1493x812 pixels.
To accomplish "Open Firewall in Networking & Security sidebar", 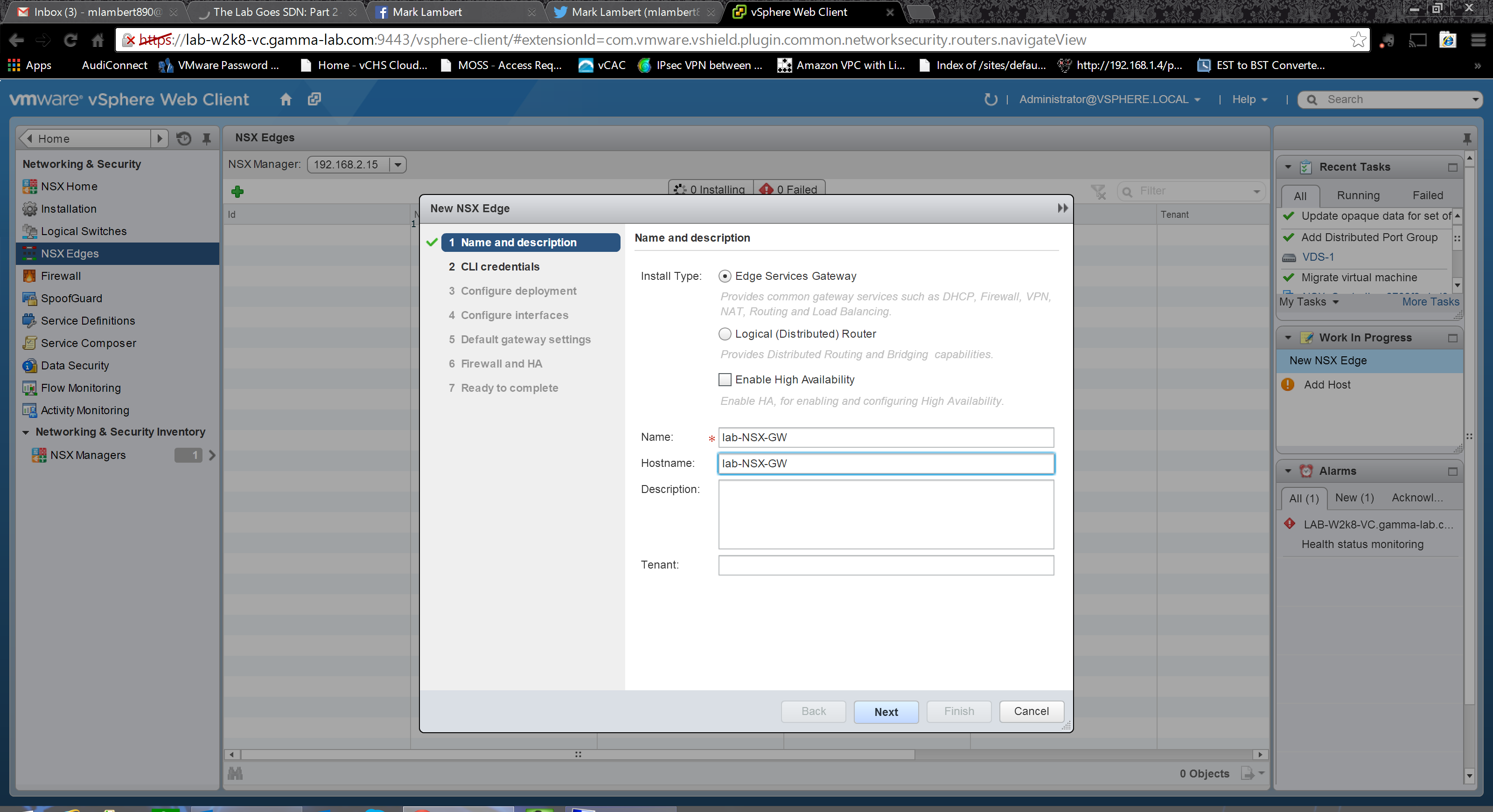I will (x=60, y=276).
